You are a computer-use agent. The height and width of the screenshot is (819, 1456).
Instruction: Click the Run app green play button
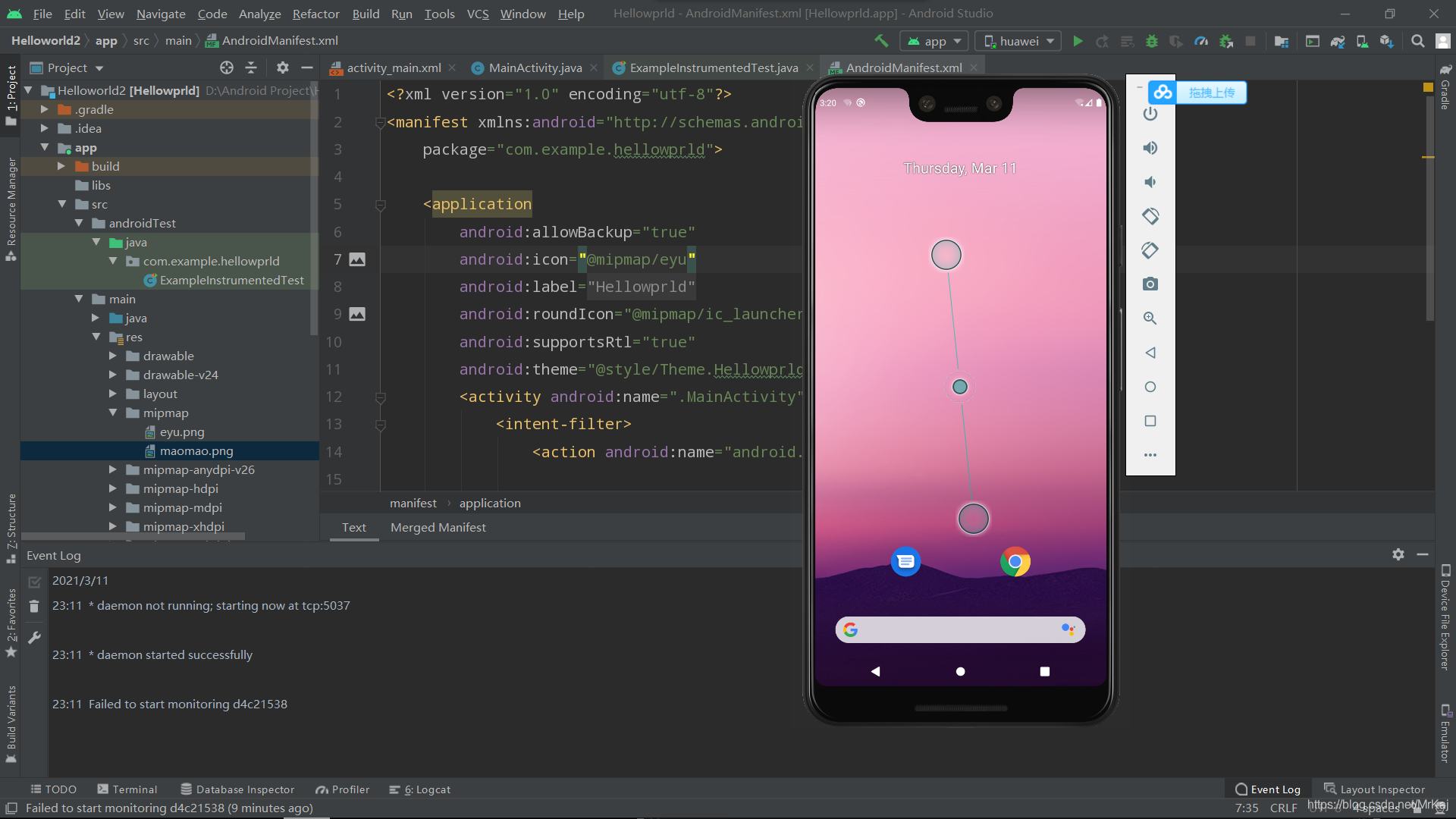click(x=1078, y=41)
